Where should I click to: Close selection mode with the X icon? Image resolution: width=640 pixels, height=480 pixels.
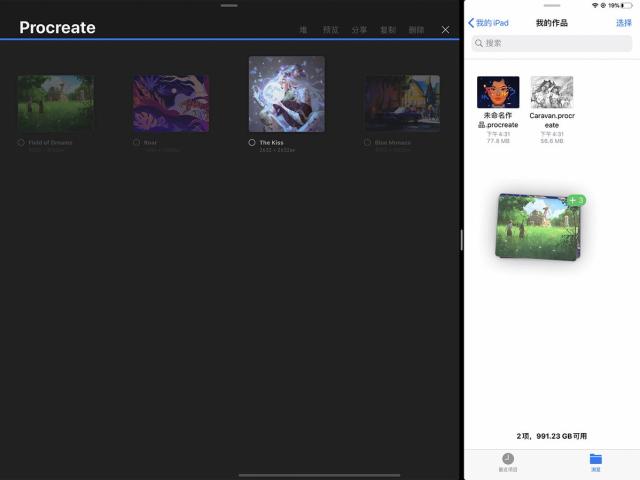click(445, 29)
